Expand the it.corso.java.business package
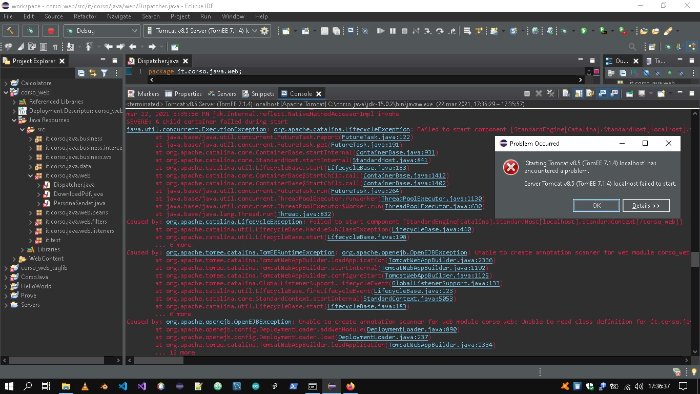This screenshot has height=394, width=700. [x=30, y=139]
